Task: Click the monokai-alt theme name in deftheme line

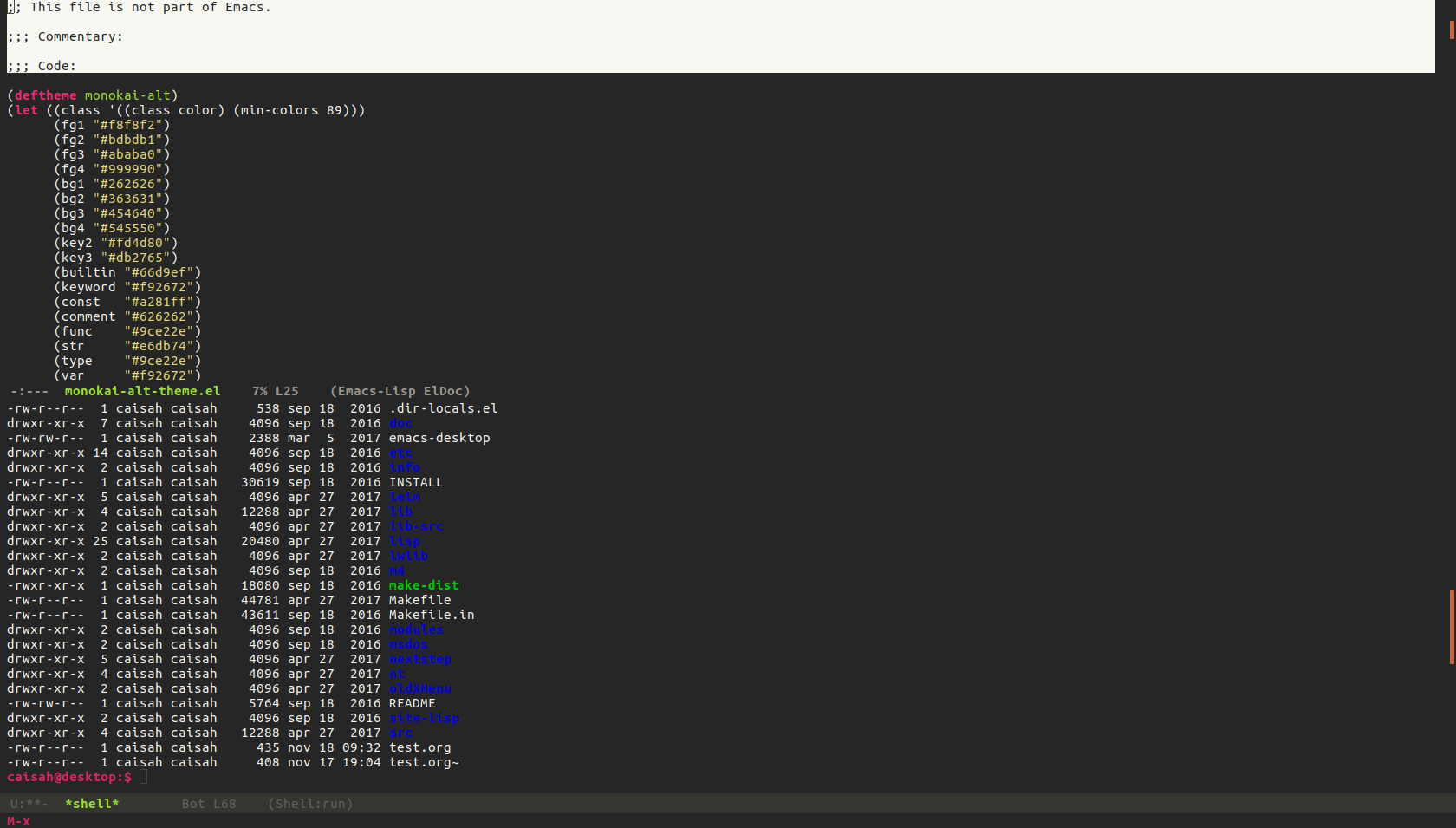Action: (x=127, y=95)
